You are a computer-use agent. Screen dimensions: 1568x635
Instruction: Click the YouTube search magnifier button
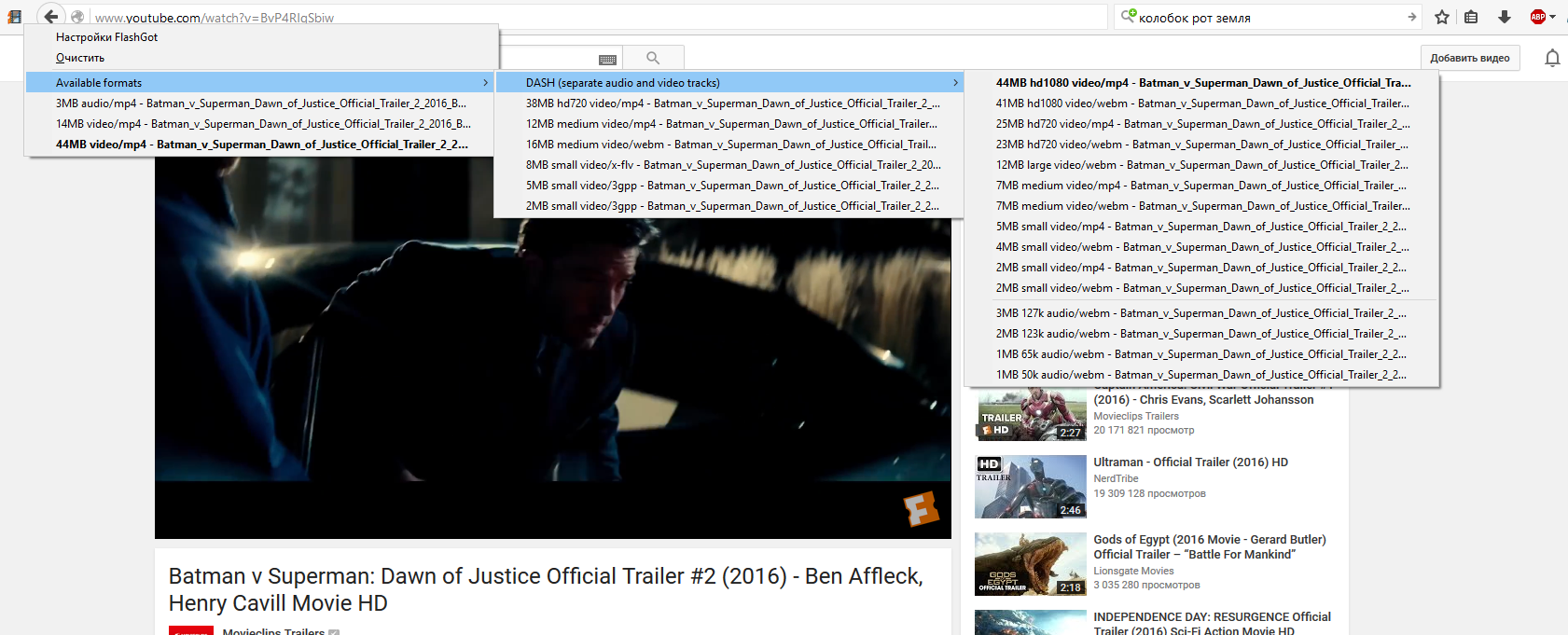point(653,58)
